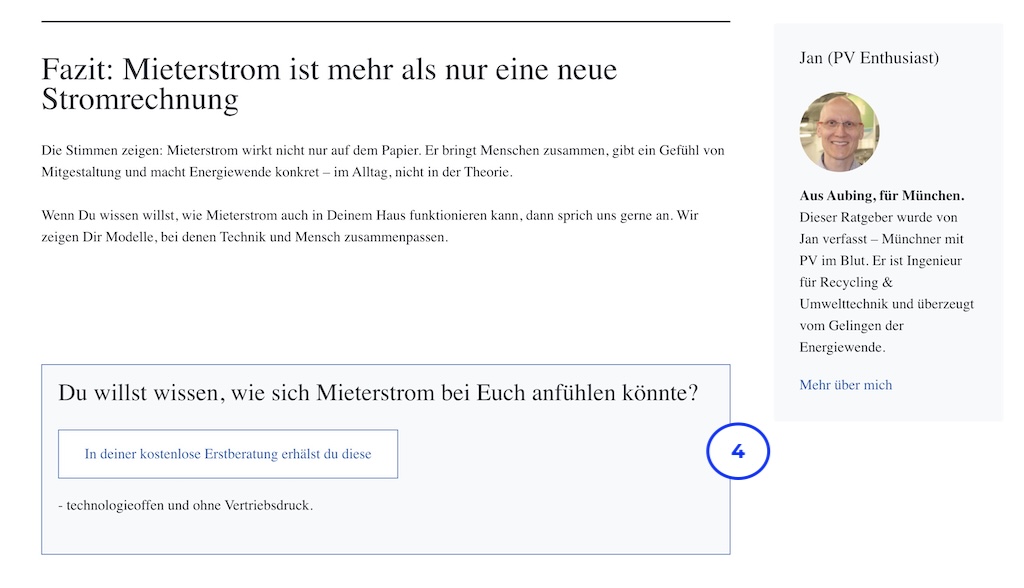Click the circled number 4 marker
Viewport: 1024px width, 588px height.
[x=738, y=451]
